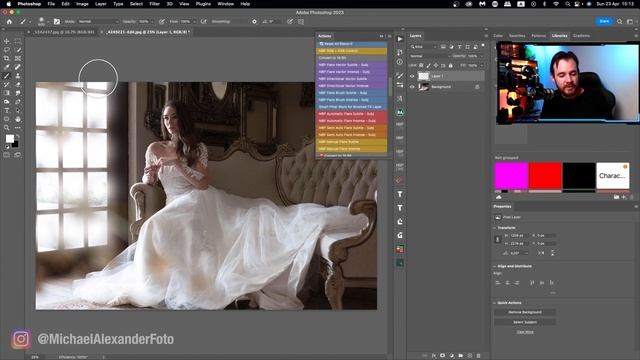Switch to the Swatches tab
Viewport: 640px width, 360px height.
click(517, 36)
